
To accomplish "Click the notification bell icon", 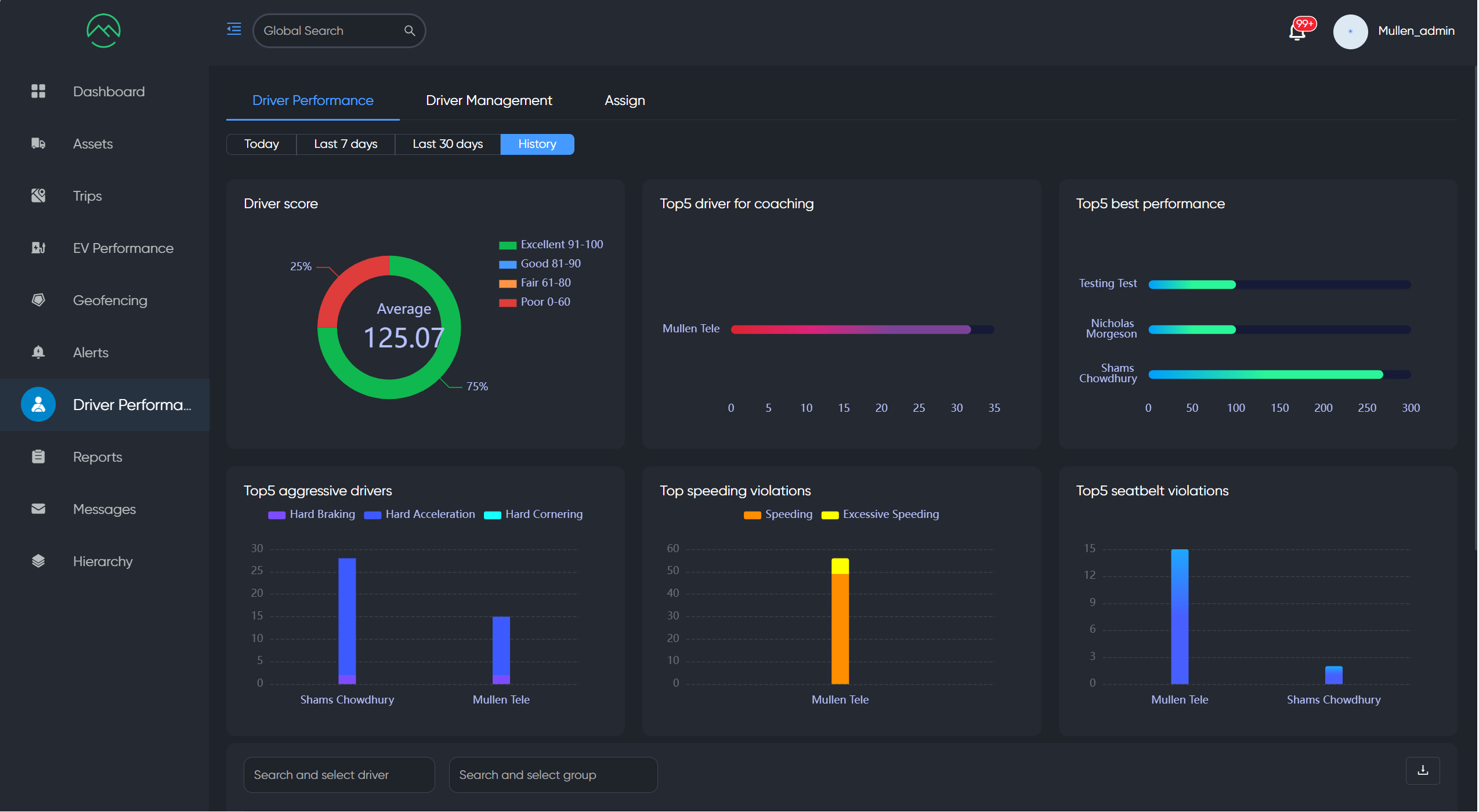I will pos(1297,31).
